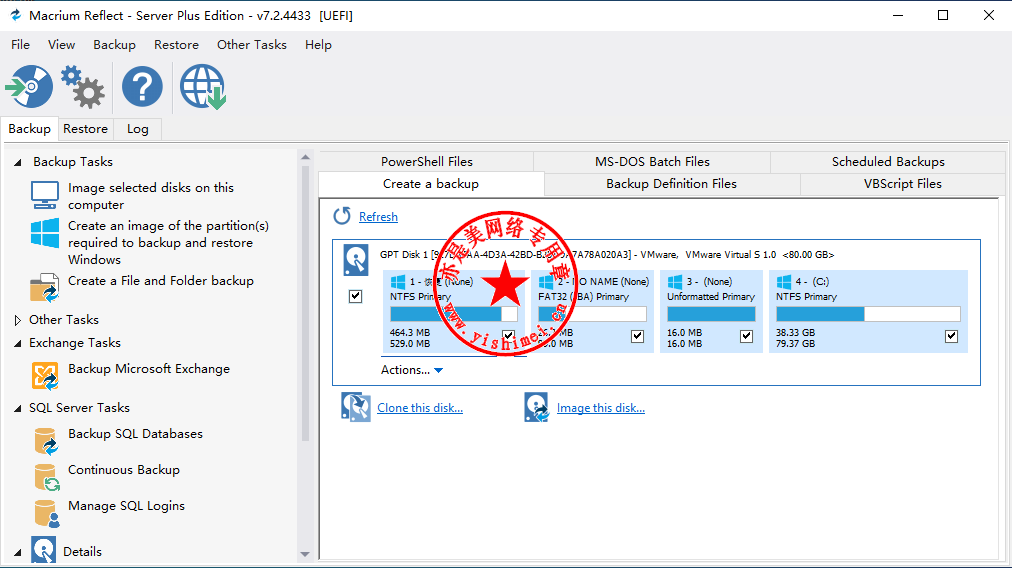Screen dimensions: 1012x568
Task: Collapse the SQL Server Tasks section
Action: point(18,408)
